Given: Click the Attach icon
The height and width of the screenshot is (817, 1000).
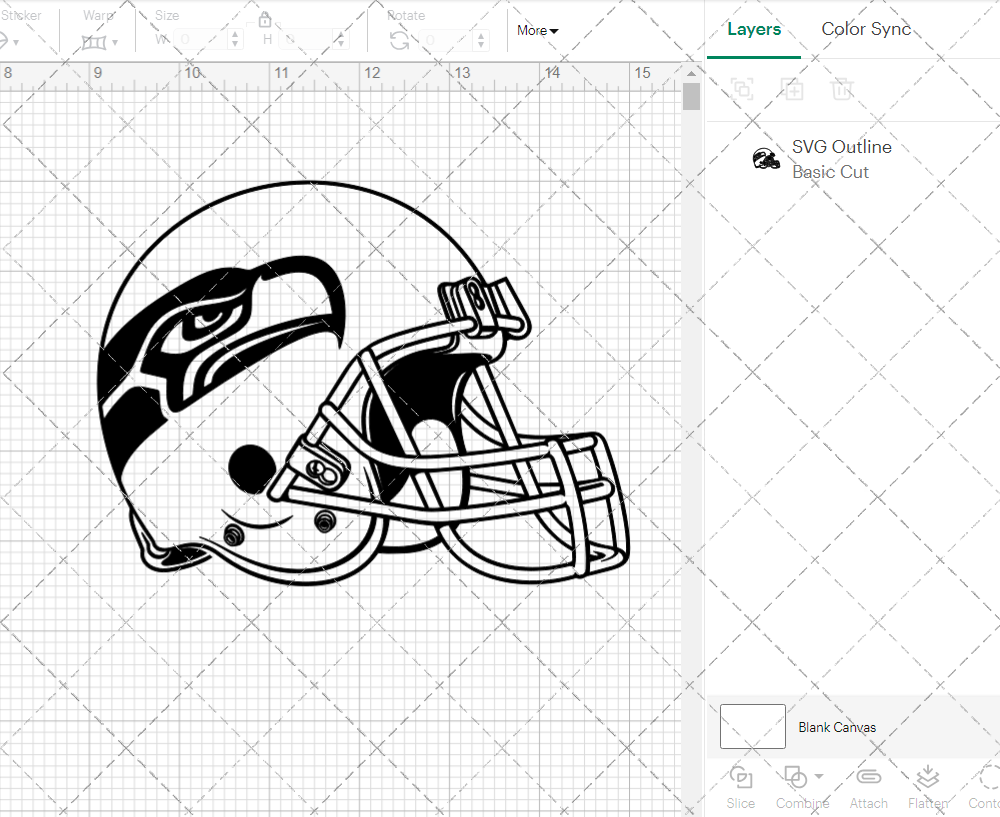Looking at the screenshot, I should [x=868, y=777].
